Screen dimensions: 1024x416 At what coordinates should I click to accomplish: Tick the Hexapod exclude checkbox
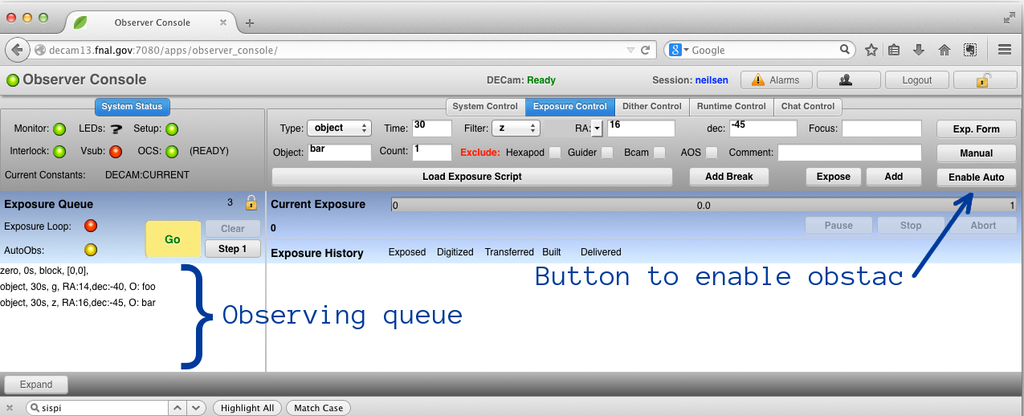pyautogui.click(x=553, y=153)
